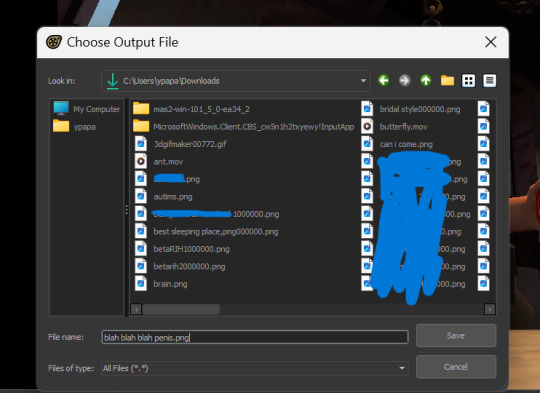Select the ant.mov file
The height and width of the screenshot is (393, 540).
coord(158,162)
